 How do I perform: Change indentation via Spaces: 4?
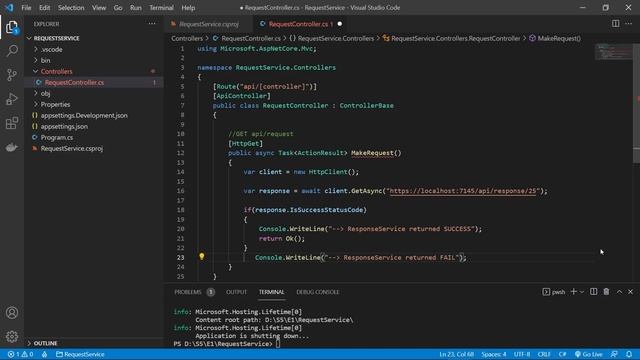[493, 354]
